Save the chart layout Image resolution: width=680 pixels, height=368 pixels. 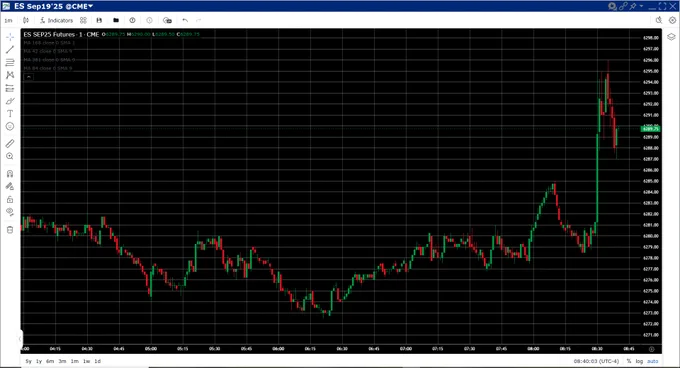[99, 20]
